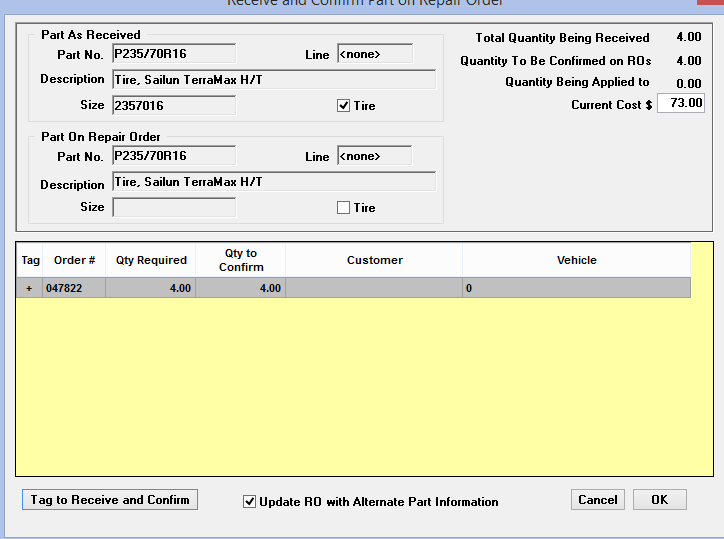The image size is (724, 539).
Task: Select Description field in Part As Received
Action: (x=274, y=79)
